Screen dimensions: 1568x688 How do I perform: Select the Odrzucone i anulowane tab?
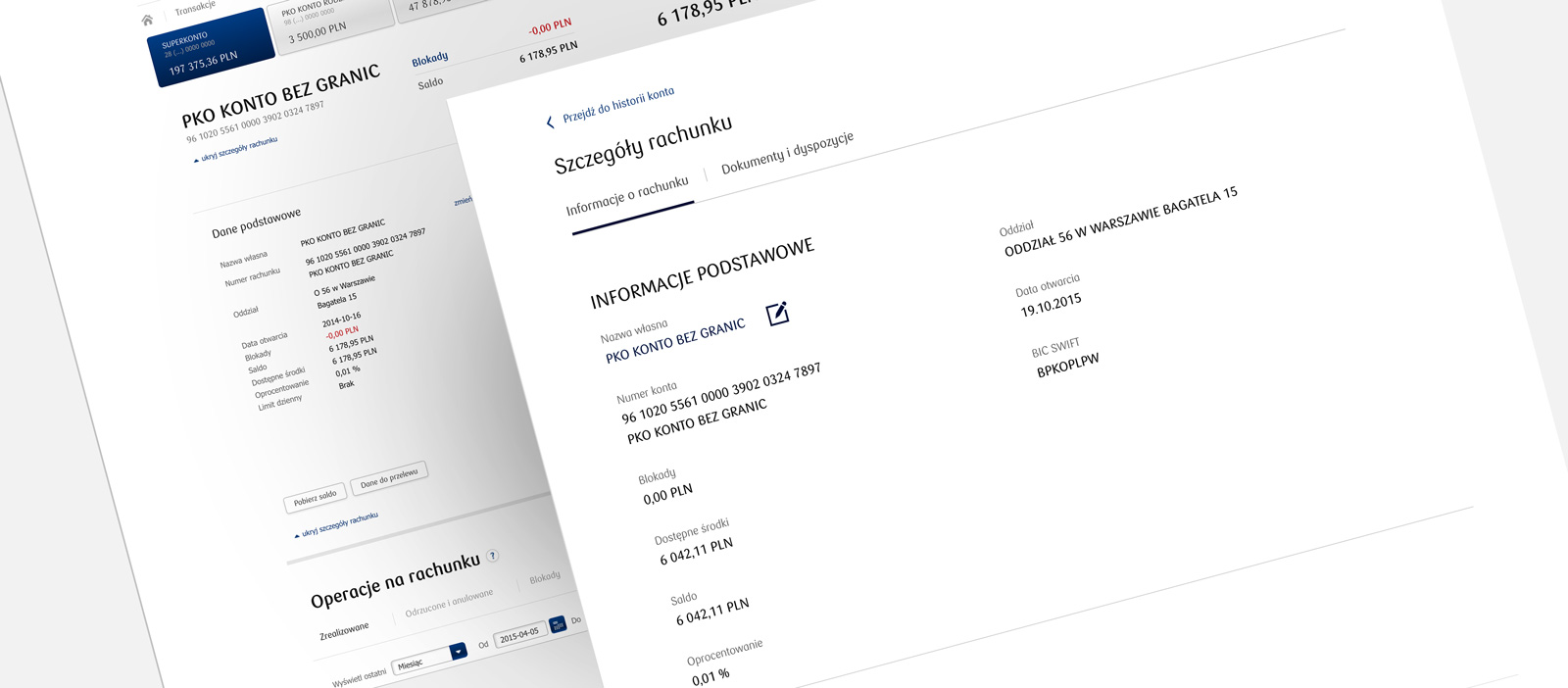(449, 603)
